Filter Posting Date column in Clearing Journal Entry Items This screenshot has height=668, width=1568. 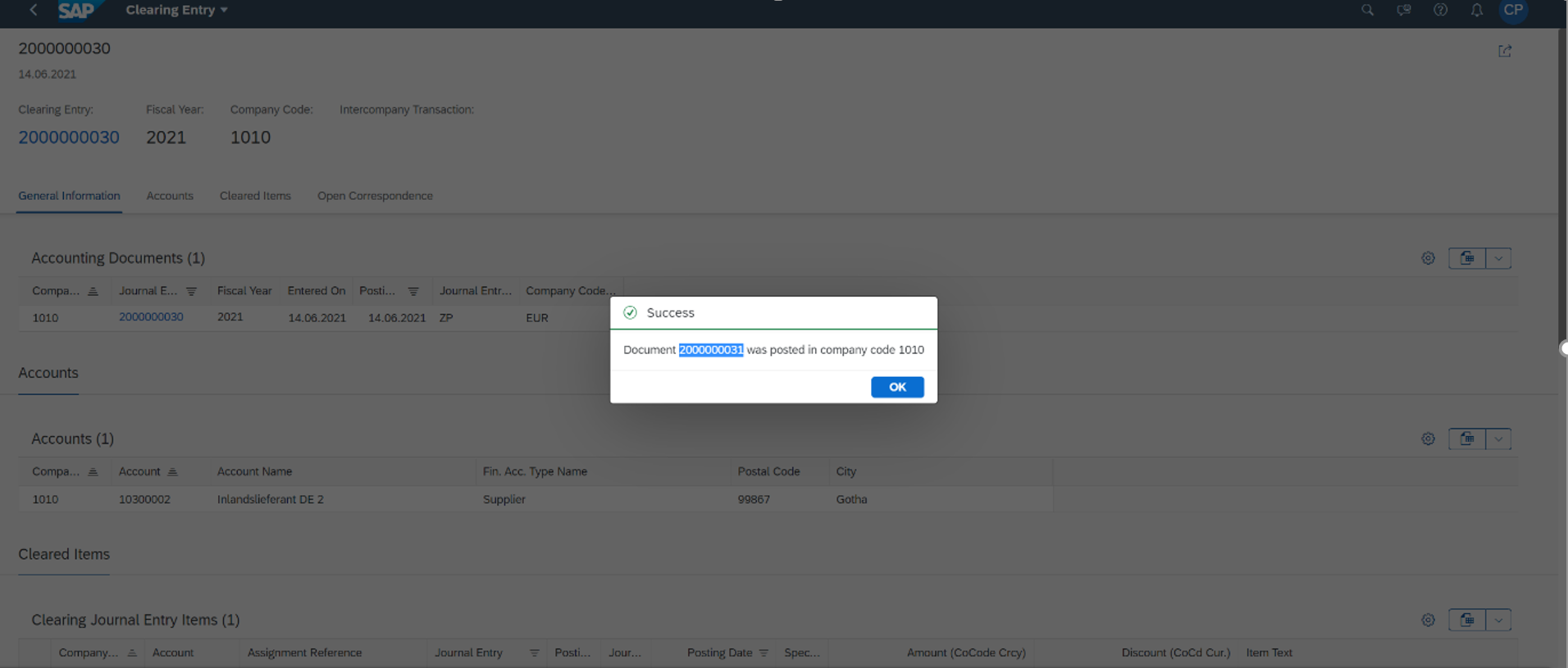coord(763,653)
